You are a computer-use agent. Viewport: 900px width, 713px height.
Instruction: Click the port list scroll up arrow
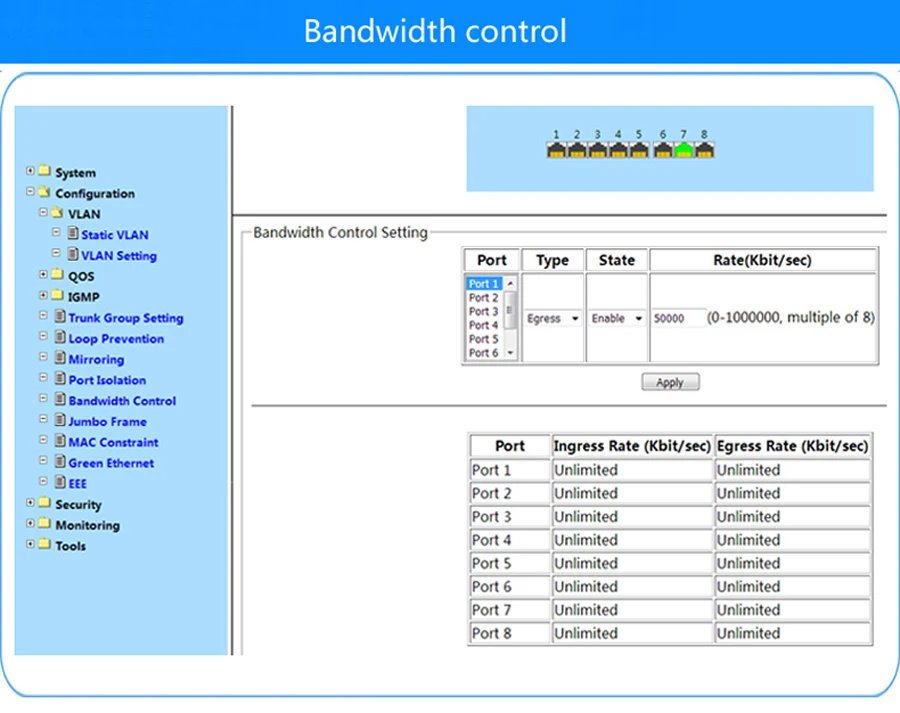pos(510,284)
